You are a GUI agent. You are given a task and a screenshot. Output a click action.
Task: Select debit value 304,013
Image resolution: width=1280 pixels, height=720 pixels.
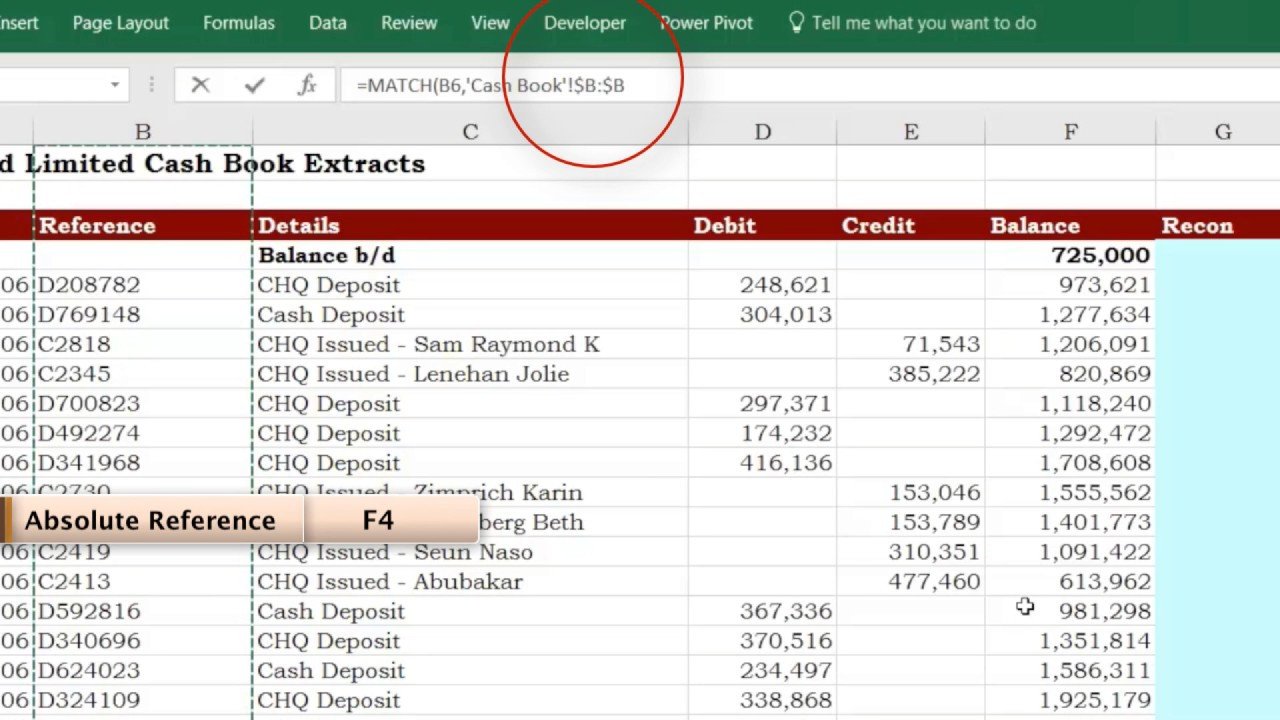[x=762, y=314]
